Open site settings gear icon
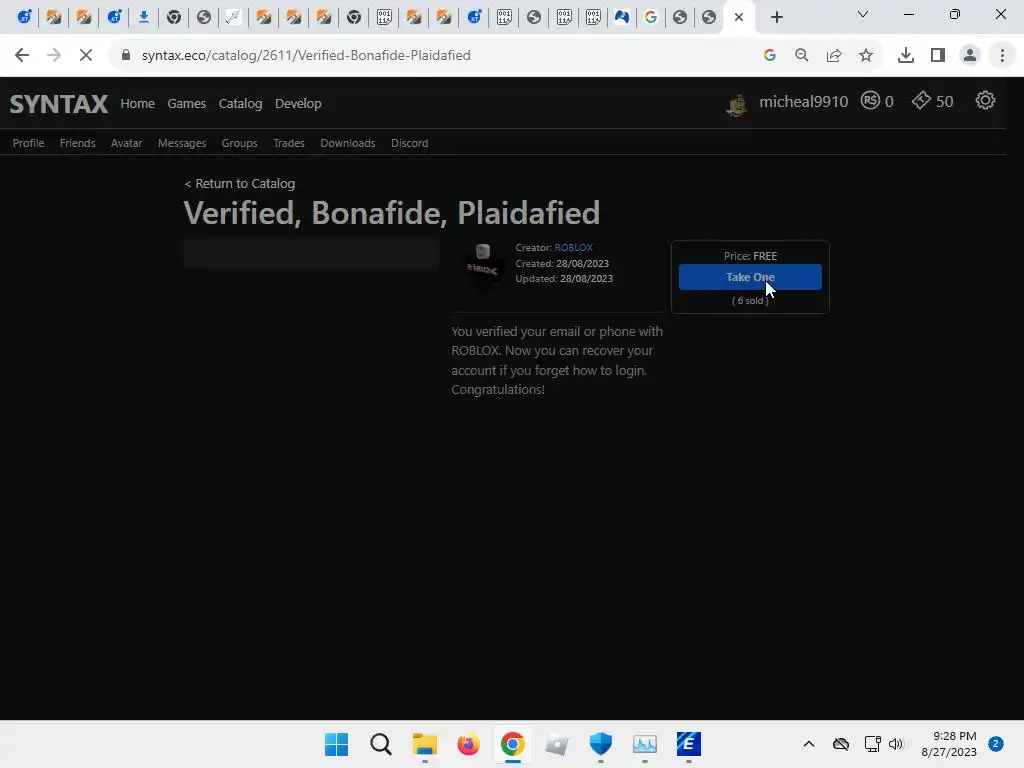This screenshot has width=1024, height=768. 985,101
